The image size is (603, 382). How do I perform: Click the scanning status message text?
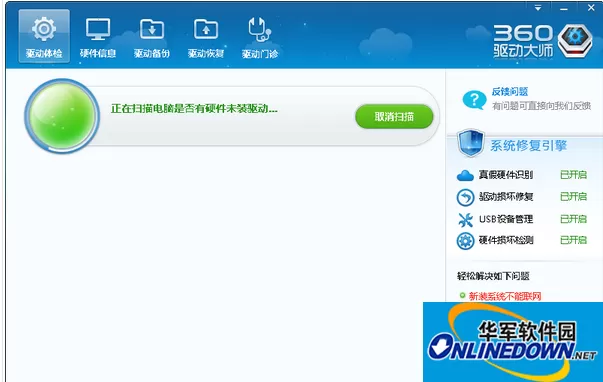click(194, 109)
